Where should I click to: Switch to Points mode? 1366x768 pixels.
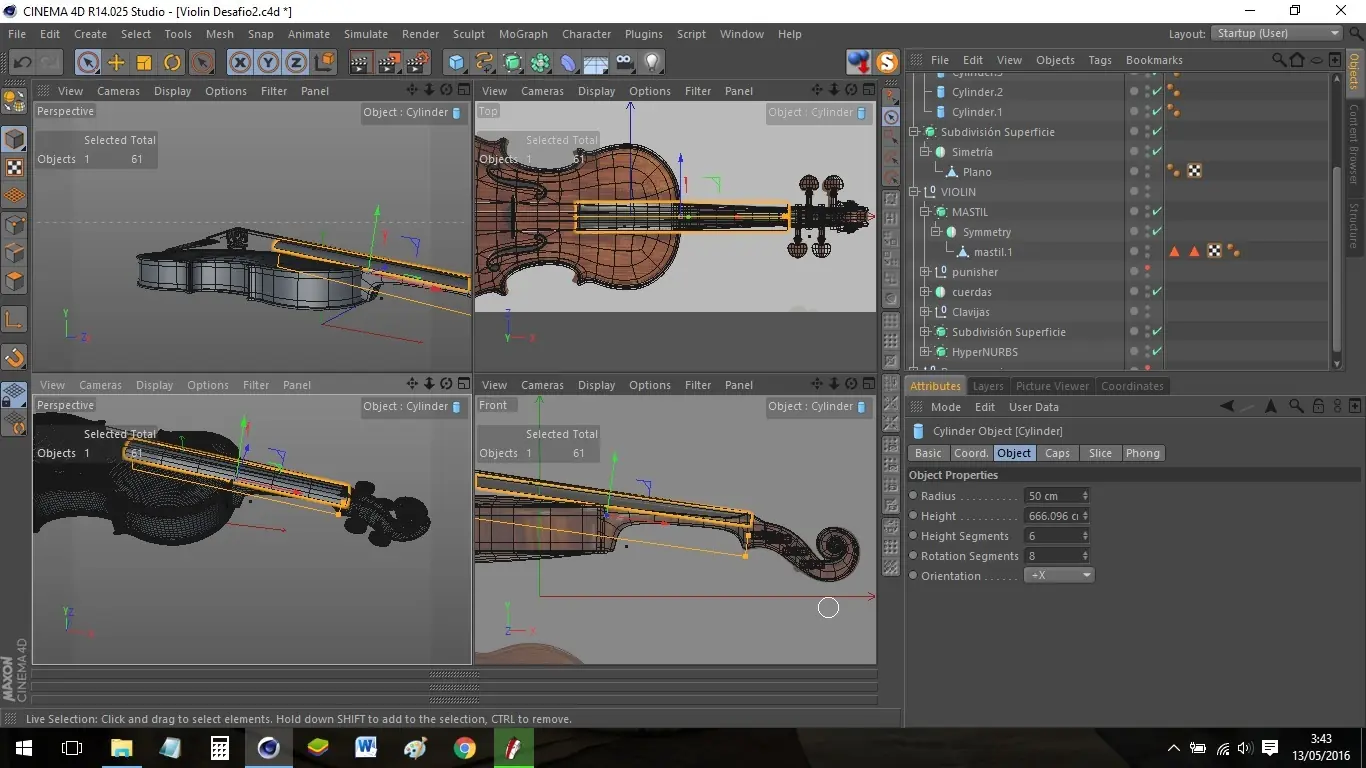tap(14, 224)
